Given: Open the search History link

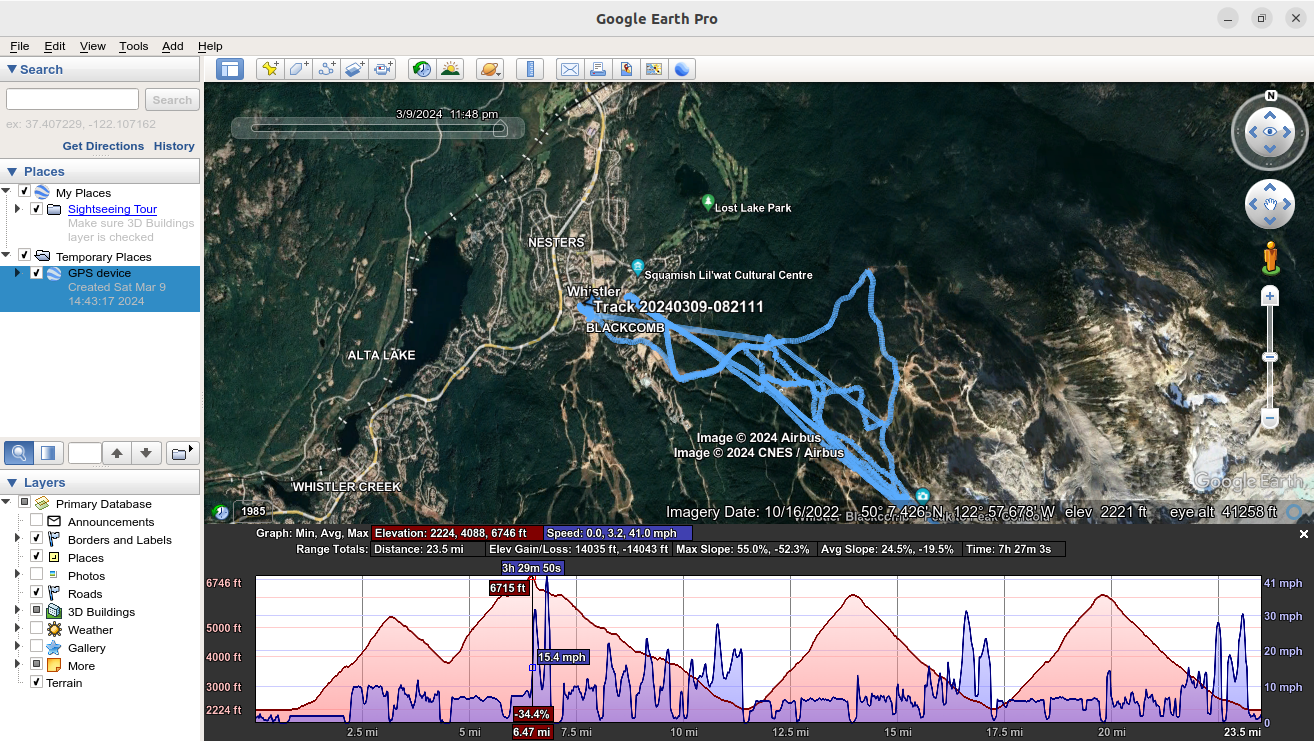Looking at the screenshot, I should (174, 146).
